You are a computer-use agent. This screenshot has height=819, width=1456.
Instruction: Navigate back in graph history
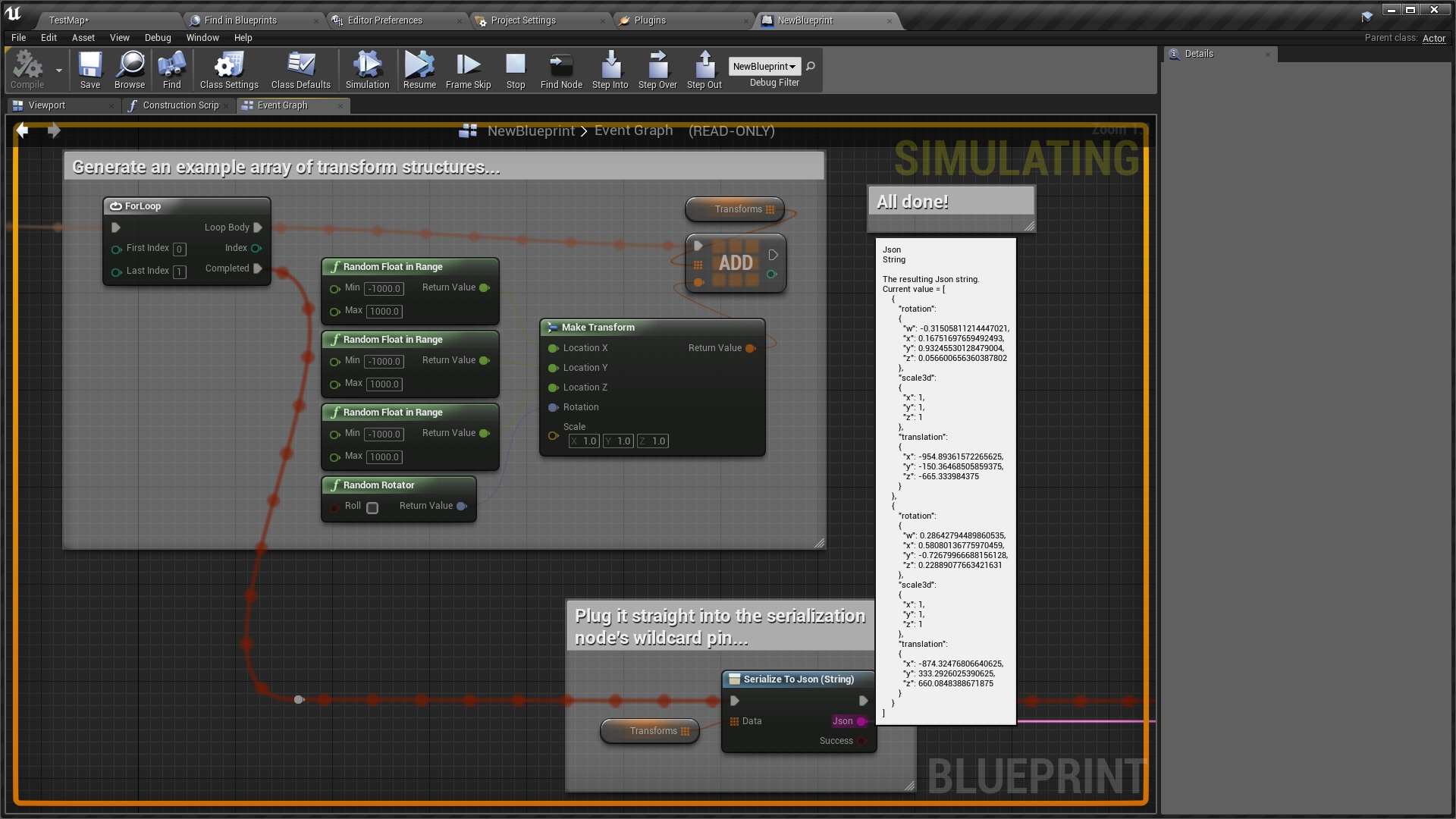(23, 130)
